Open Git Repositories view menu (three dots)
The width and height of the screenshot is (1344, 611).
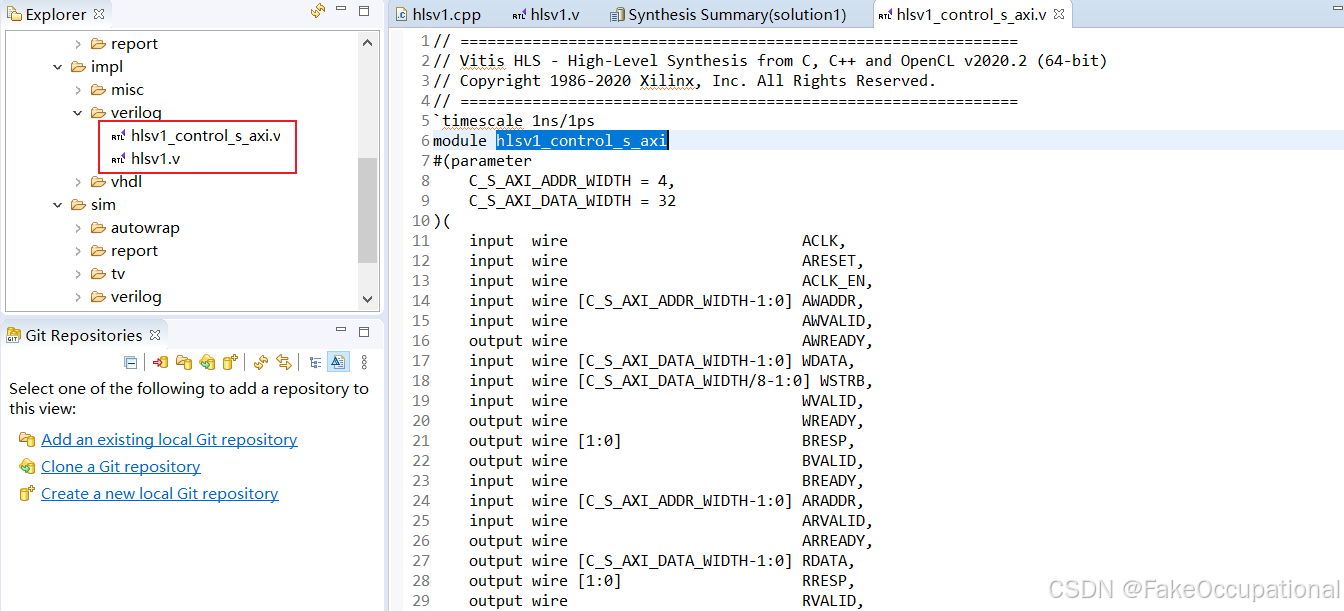[364, 362]
